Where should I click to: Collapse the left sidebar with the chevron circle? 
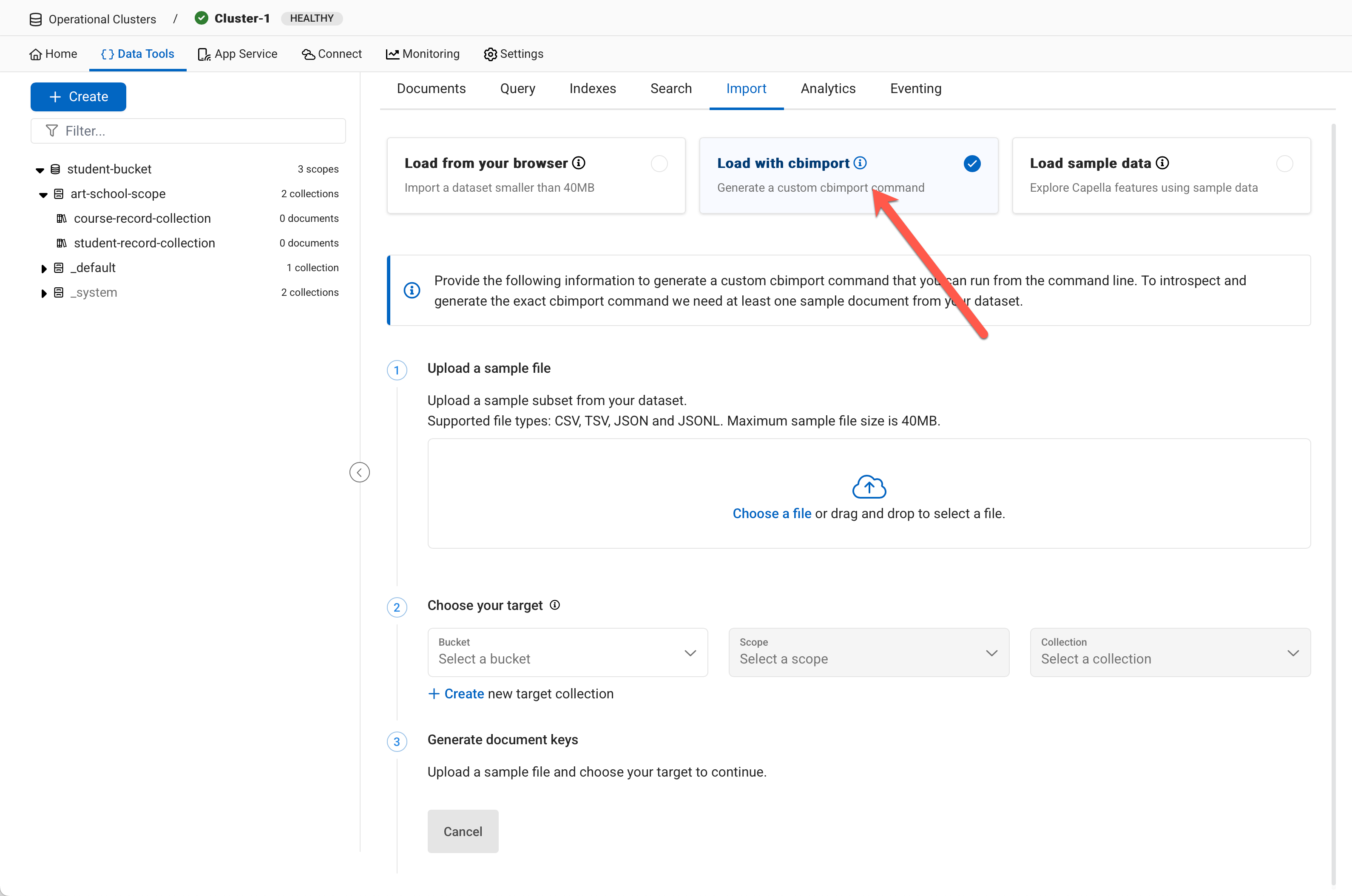point(359,472)
